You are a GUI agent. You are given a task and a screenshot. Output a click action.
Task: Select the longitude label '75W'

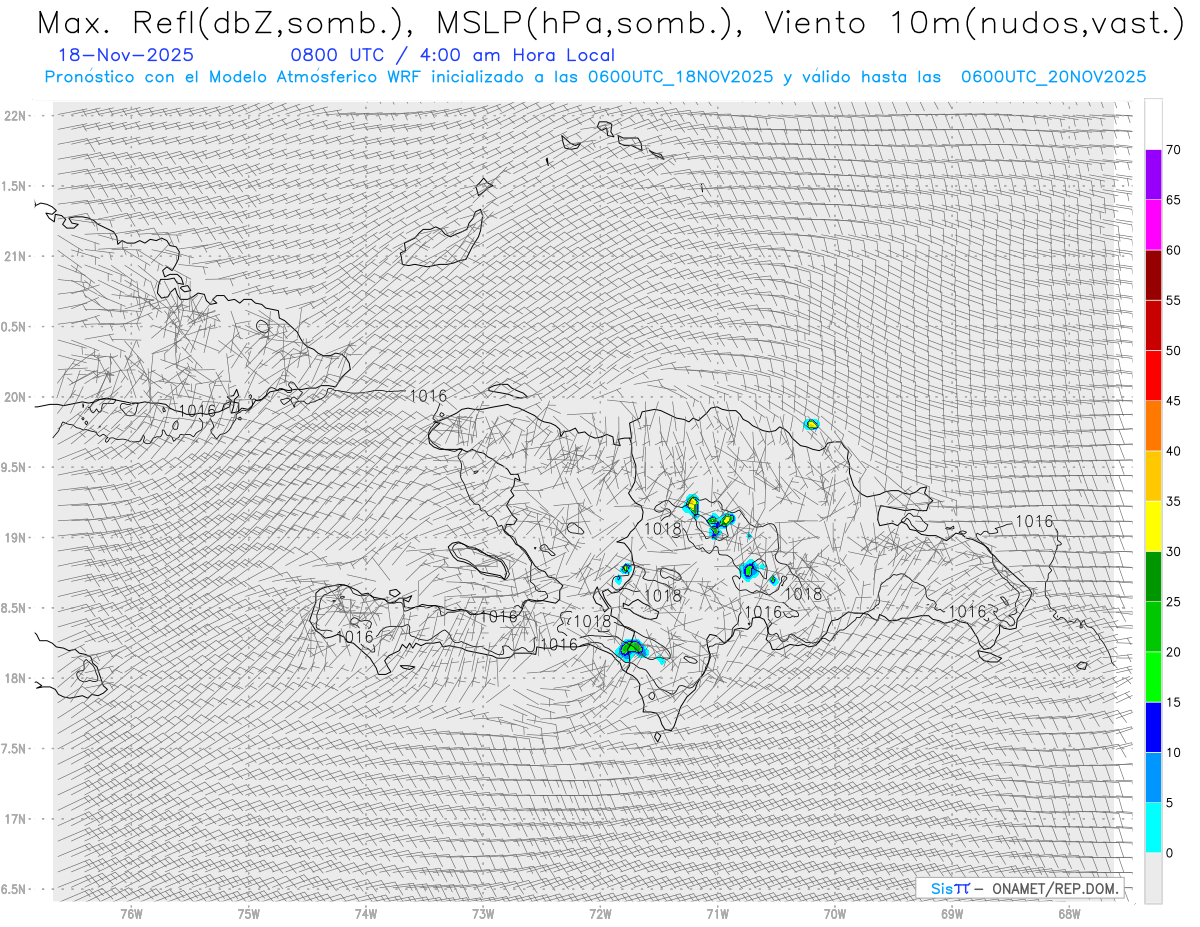pyautogui.click(x=249, y=913)
